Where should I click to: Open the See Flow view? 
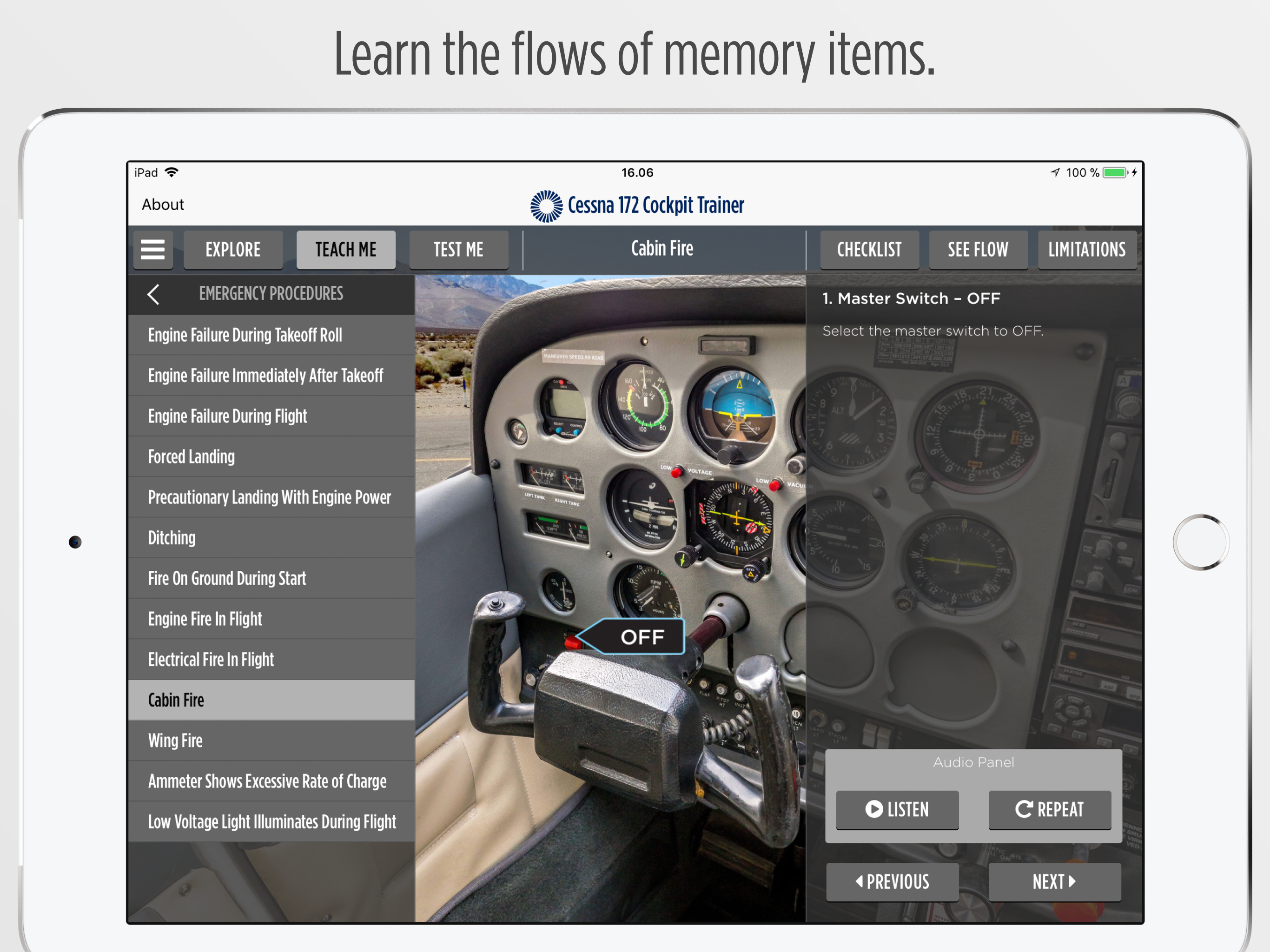point(978,250)
